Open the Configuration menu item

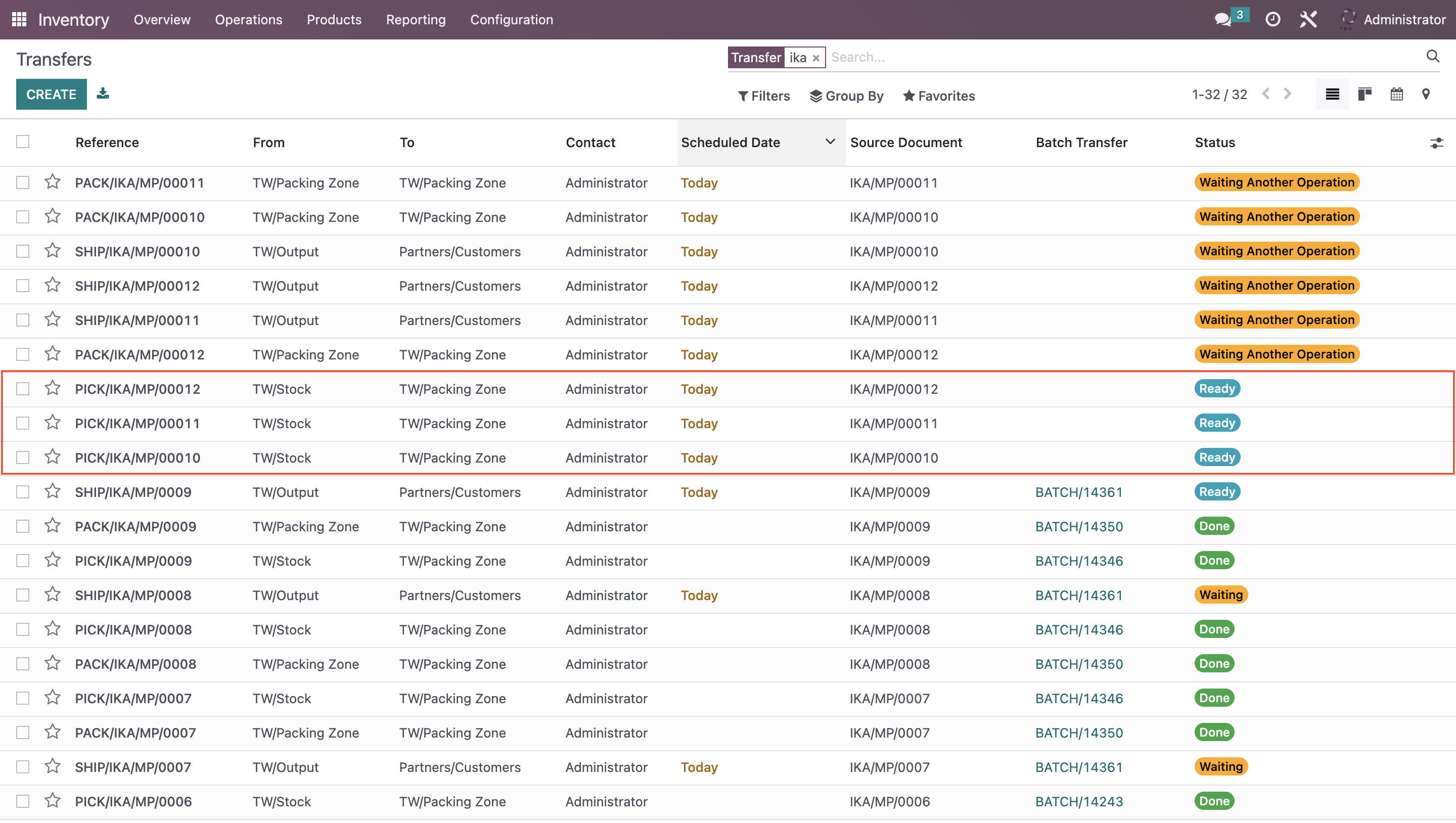[x=510, y=19]
